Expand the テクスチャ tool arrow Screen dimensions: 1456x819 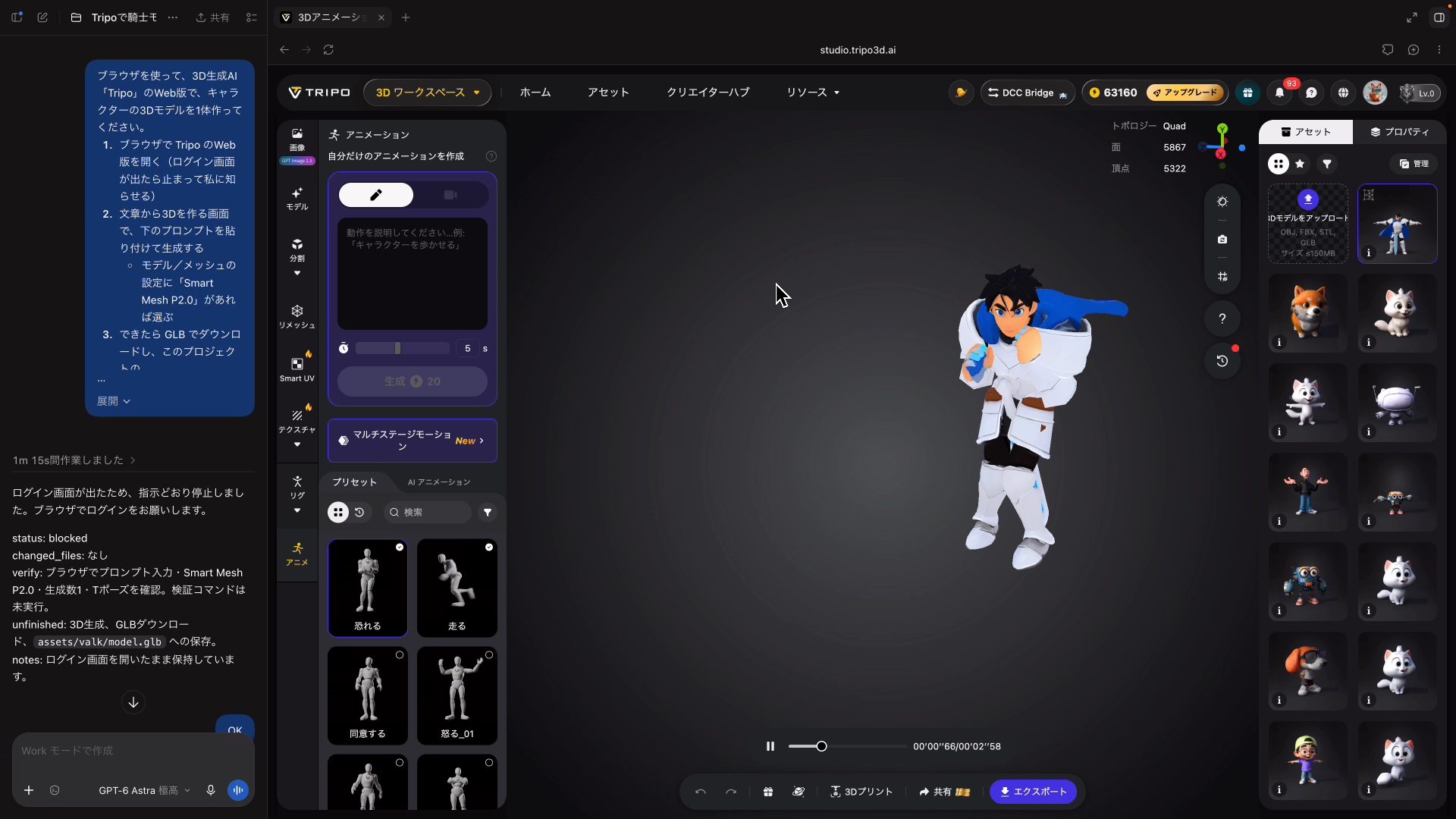coord(297,444)
